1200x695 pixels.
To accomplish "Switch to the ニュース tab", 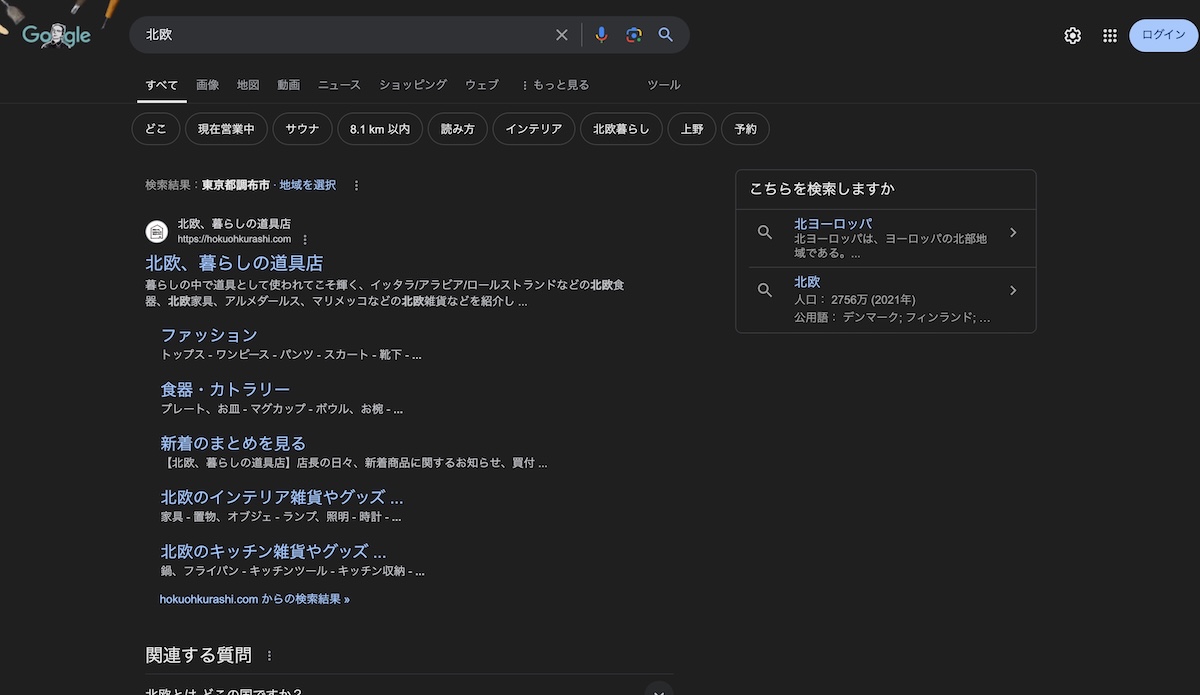I will [339, 85].
